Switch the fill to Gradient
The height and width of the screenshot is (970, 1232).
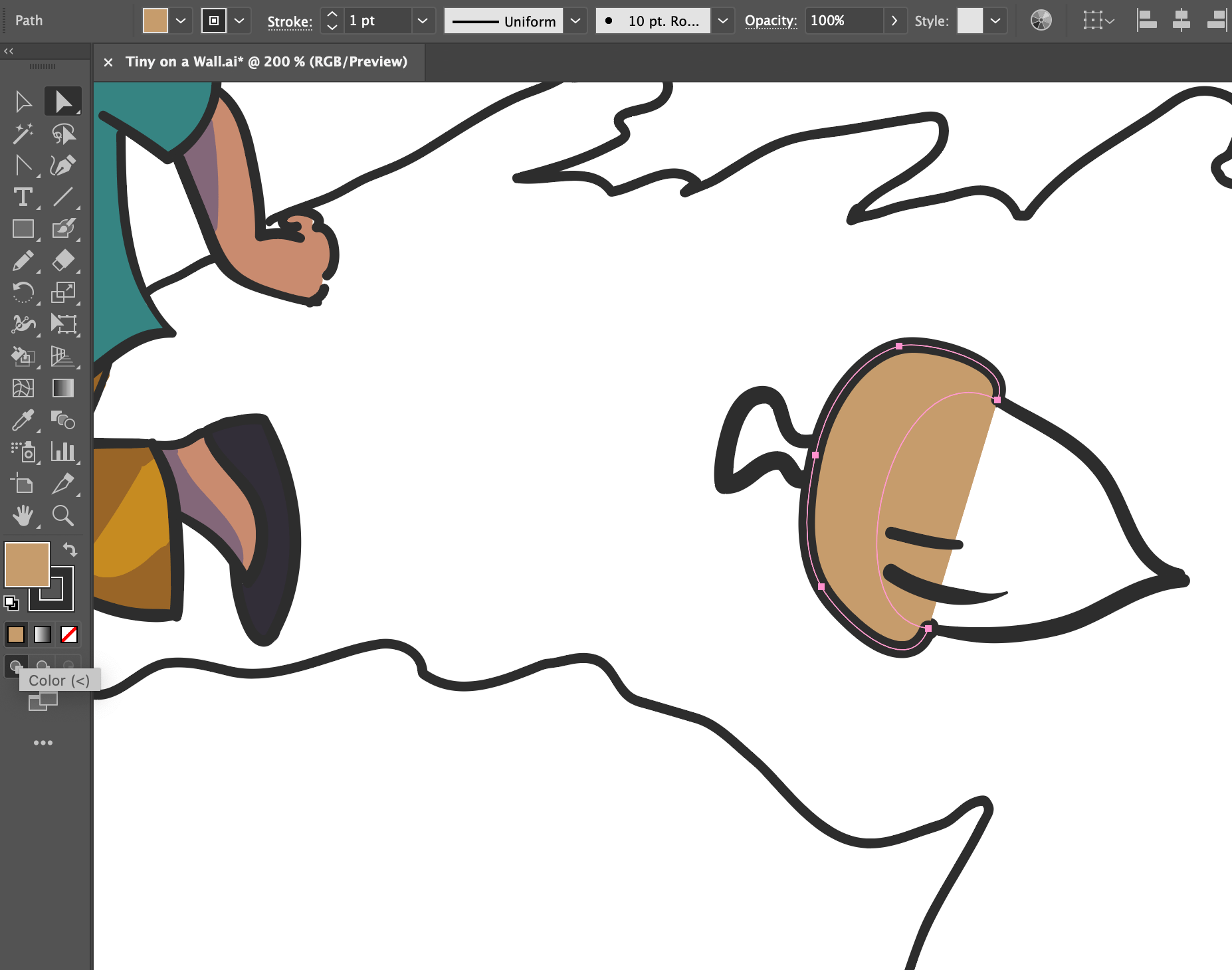(42, 634)
